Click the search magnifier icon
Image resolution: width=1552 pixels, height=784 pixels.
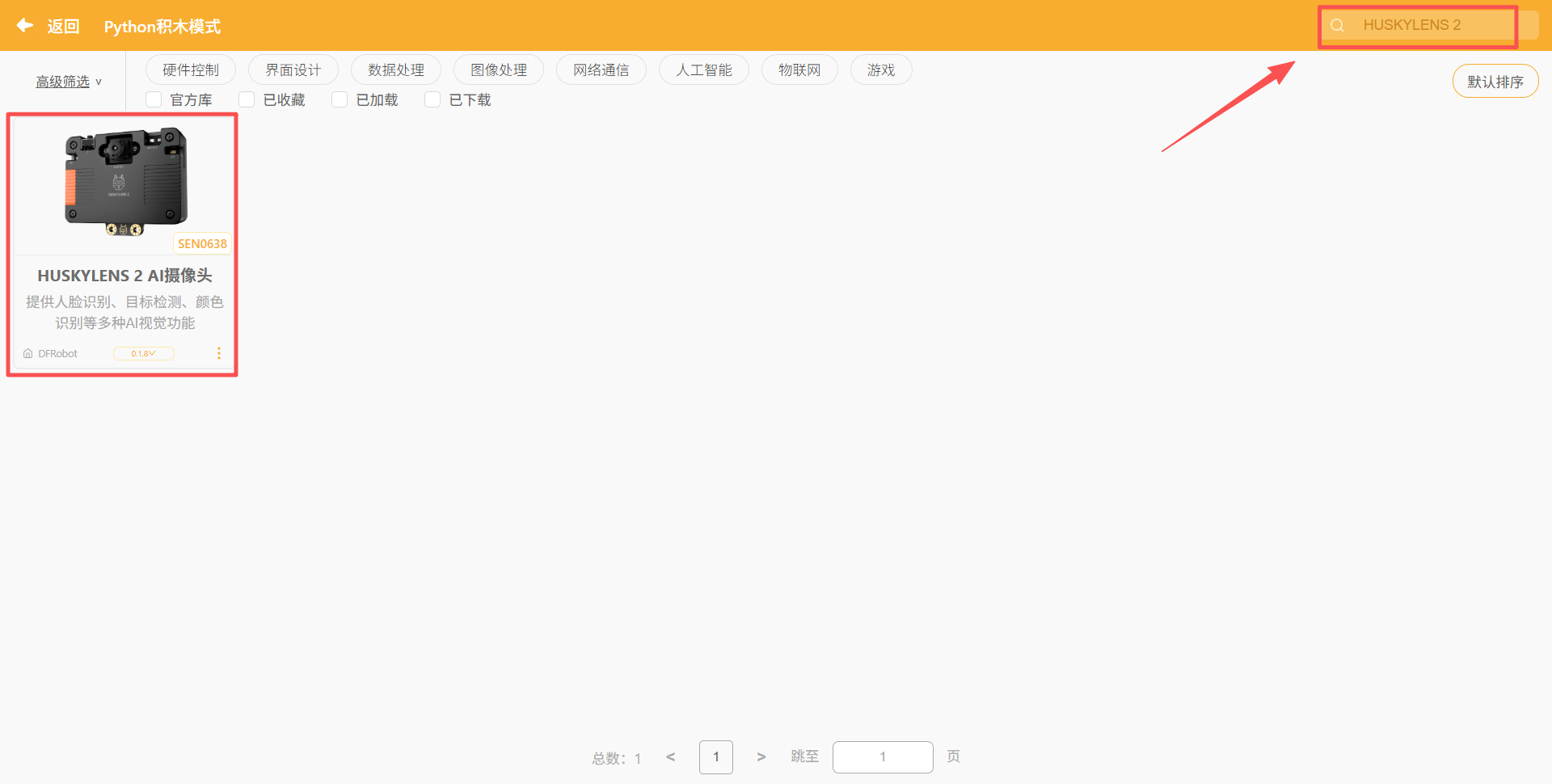(x=1336, y=25)
